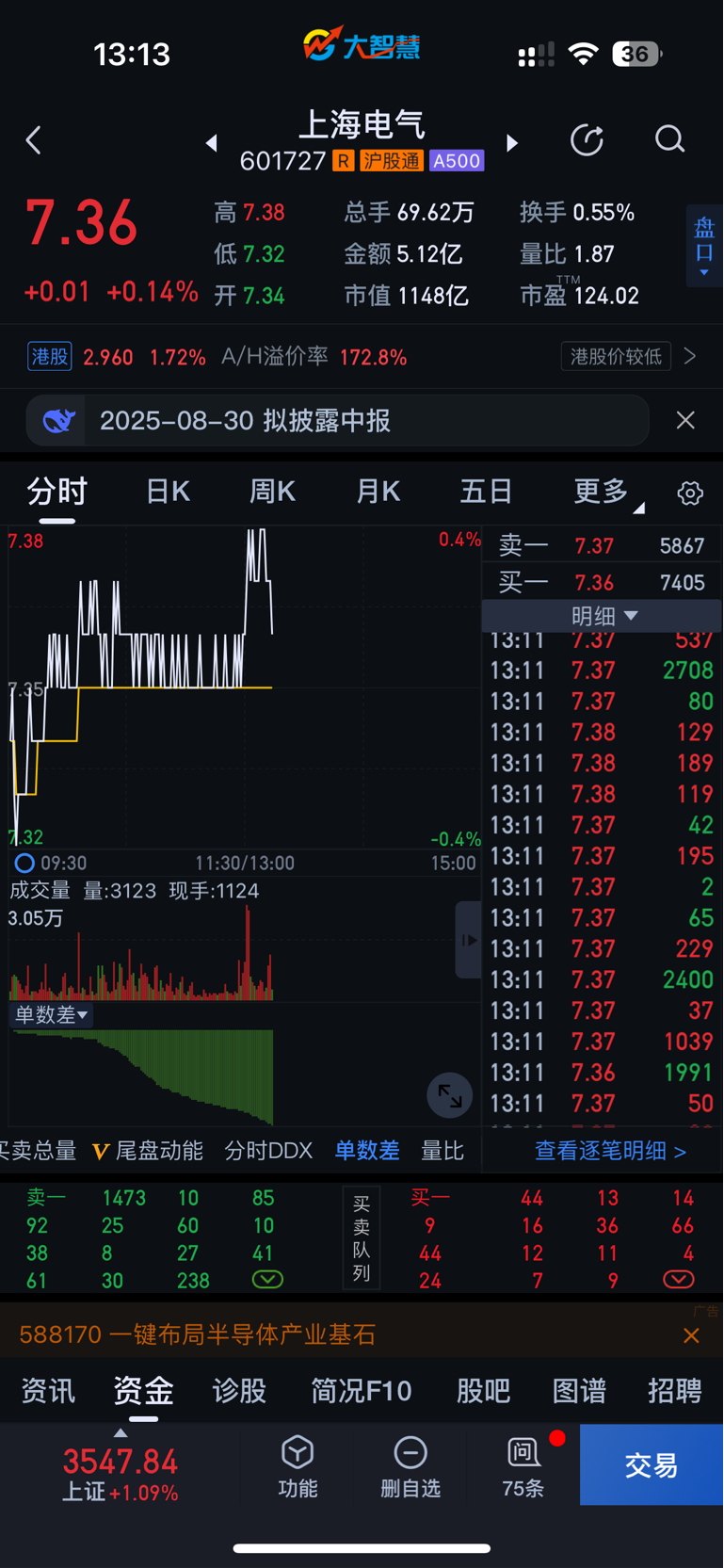The image size is (724, 1568).
Task: Open stock search magnifier
Action: [x=669, y=139]
